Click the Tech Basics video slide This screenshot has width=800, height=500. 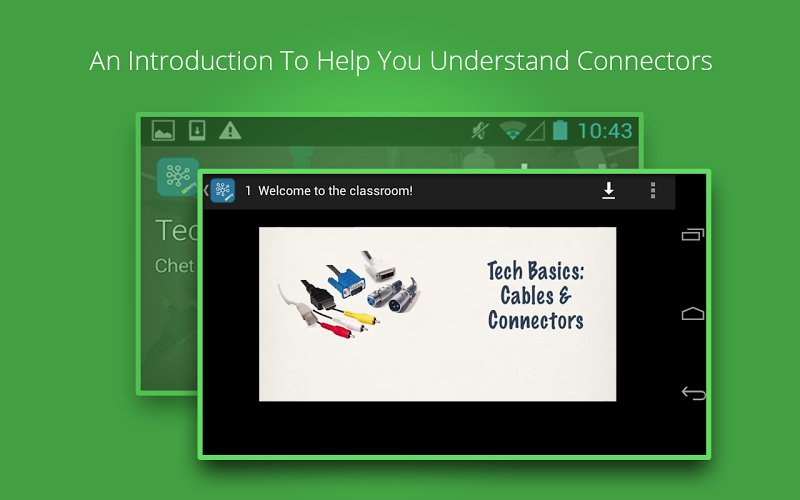click(437, 314)
